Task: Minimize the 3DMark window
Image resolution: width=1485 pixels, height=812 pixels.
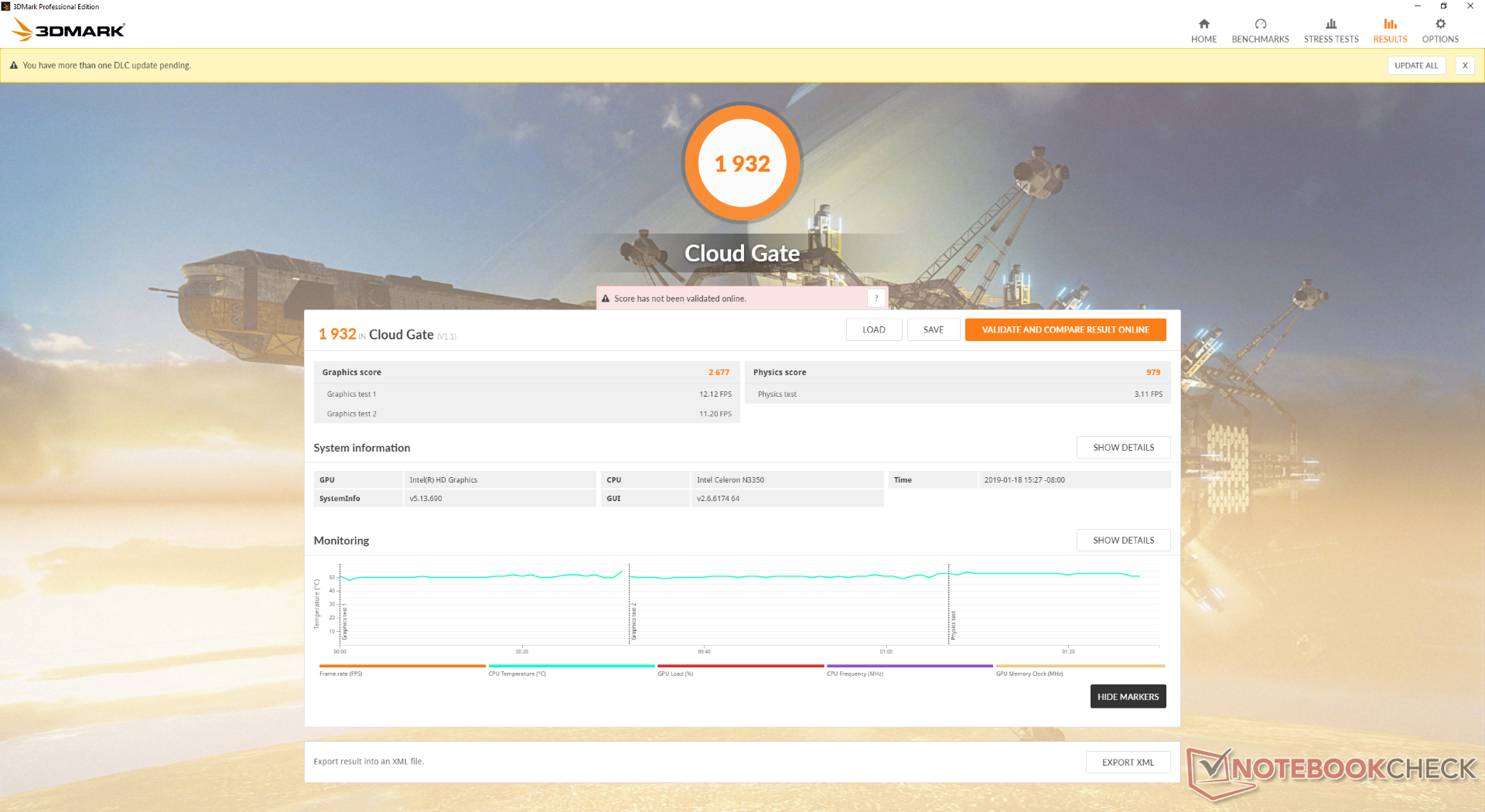Action: [1417, 6]
